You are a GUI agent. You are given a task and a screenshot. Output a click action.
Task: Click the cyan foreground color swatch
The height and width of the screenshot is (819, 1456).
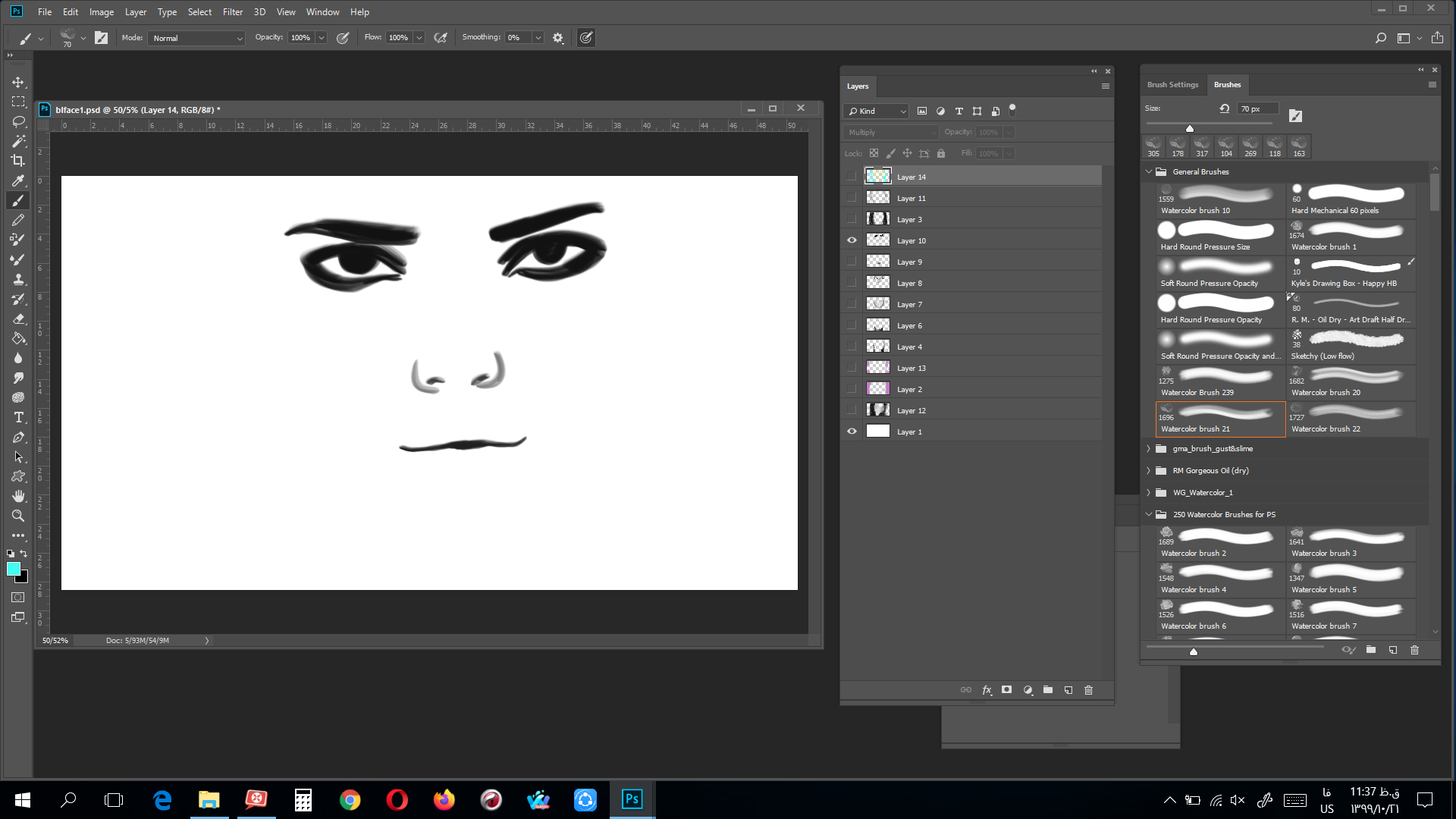click(x=14, y=569)
